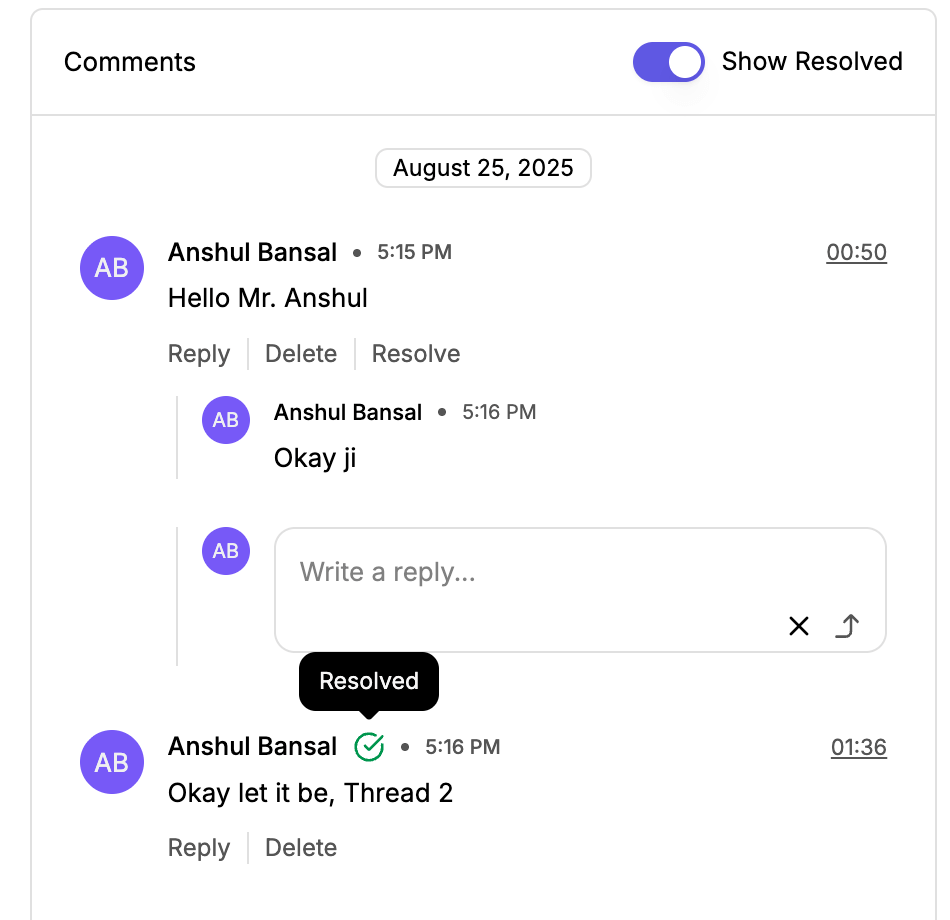Click the August 25, 2025 date badge
Viewport: 950px width, 920px height.
[483, 168]
